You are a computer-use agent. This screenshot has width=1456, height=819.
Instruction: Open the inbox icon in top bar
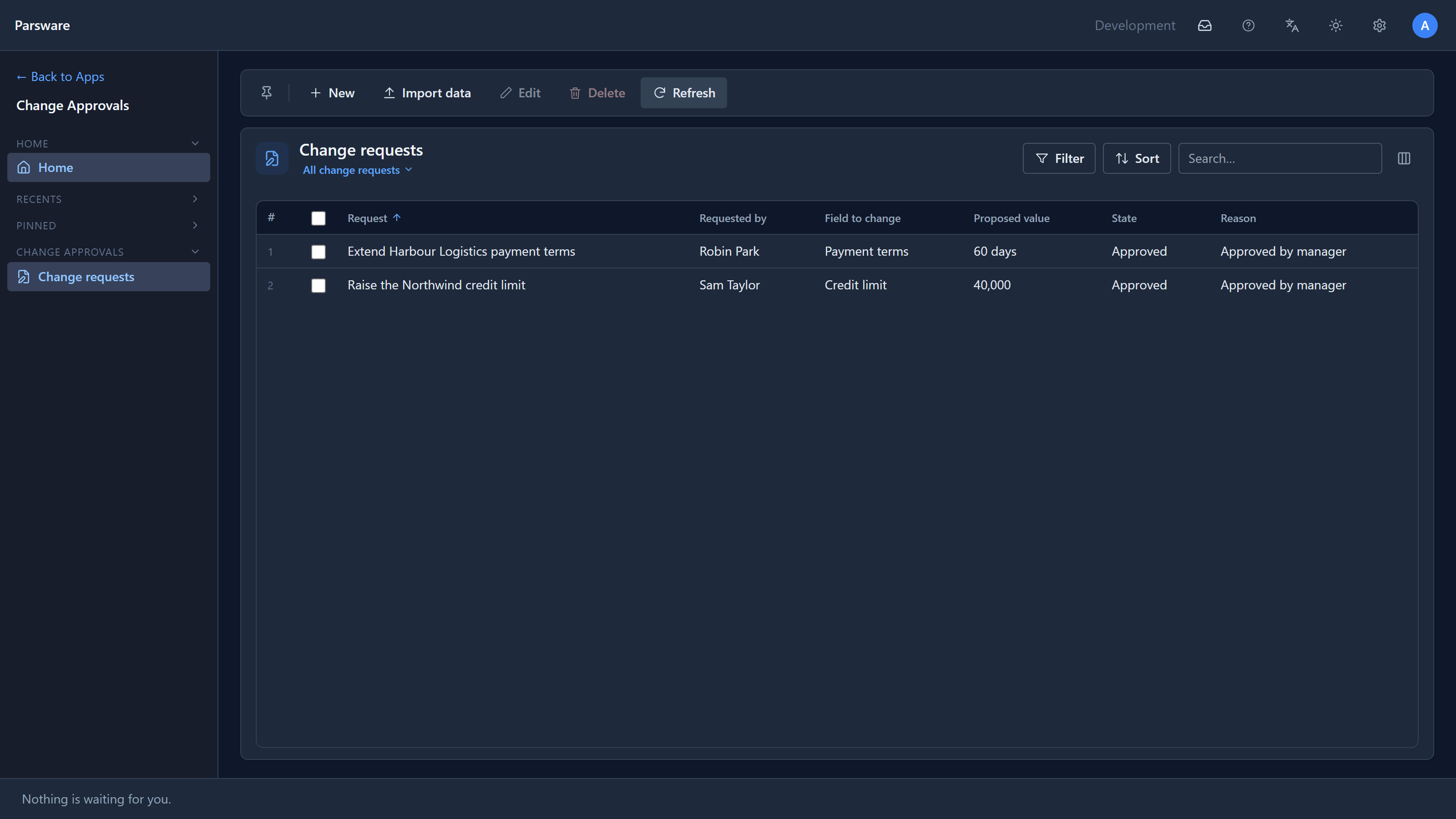click(1204, 25)
